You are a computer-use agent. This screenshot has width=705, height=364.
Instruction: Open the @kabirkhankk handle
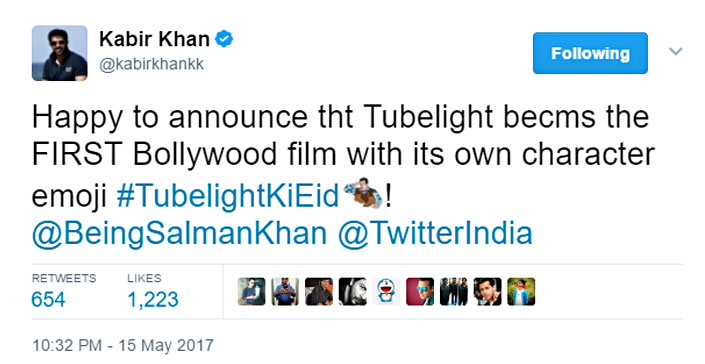152,65
